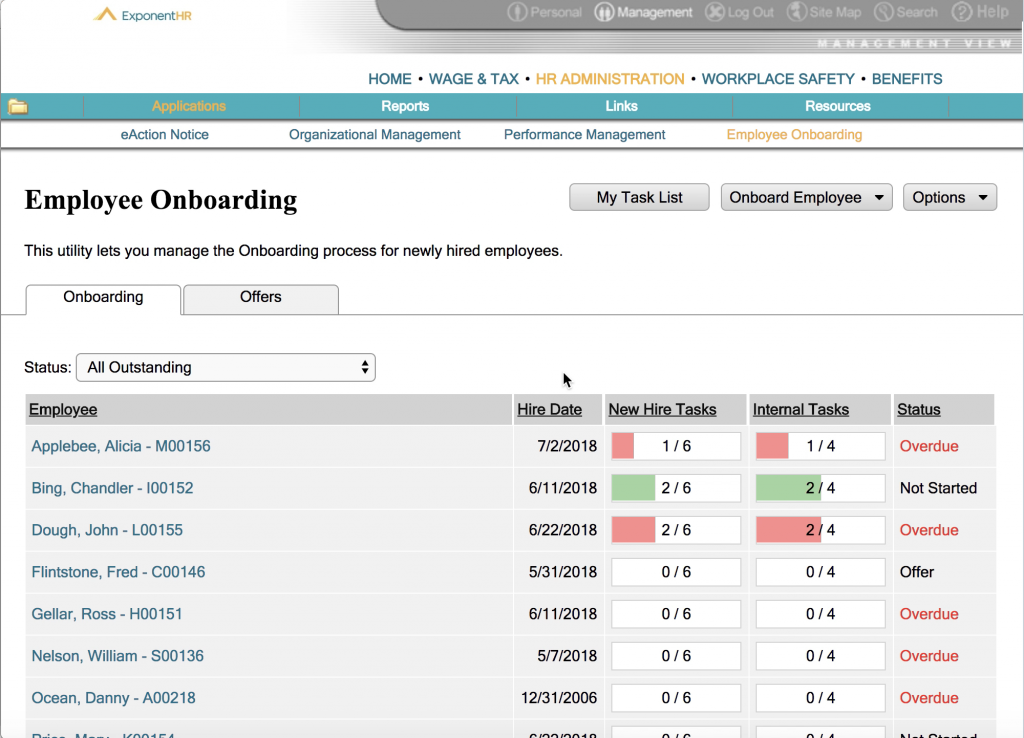1024x738 pixels.
Task: Select the Reports section tab
Action: click(405, 105)
